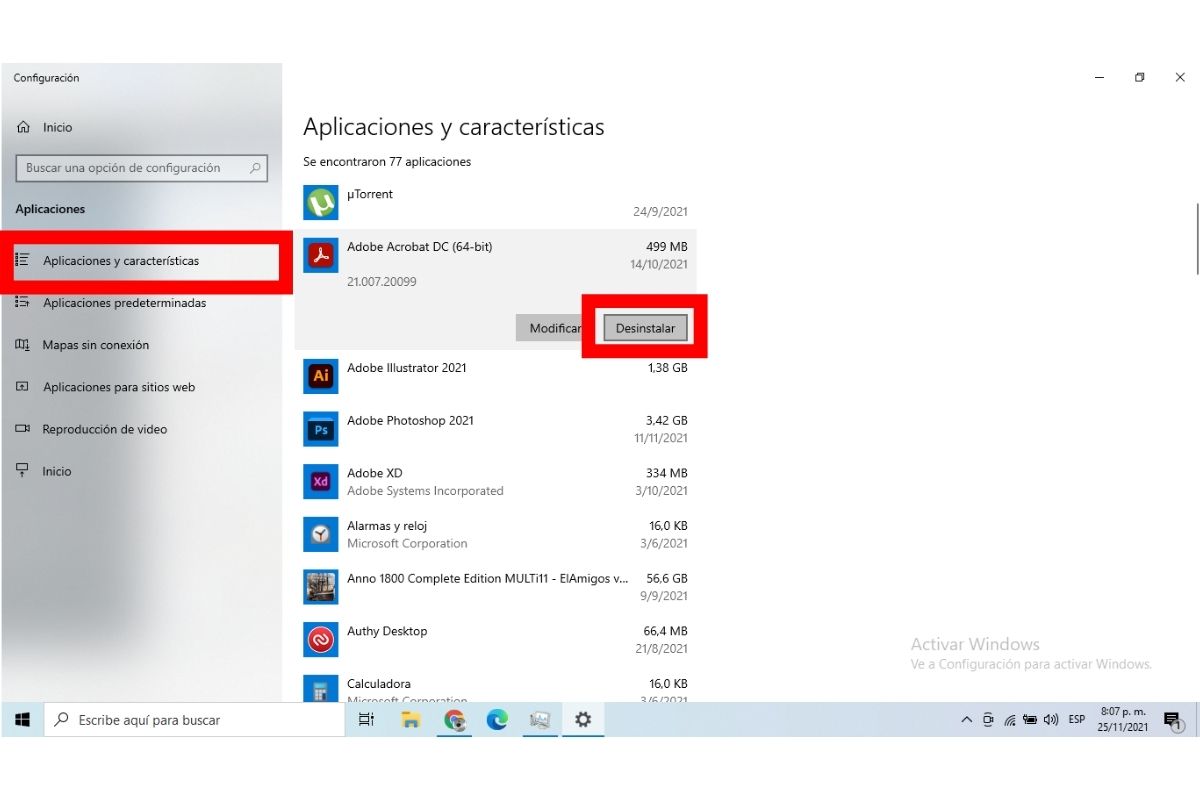Open File Explorer from the taskbar
The image size is (1200, 800).
410,719
